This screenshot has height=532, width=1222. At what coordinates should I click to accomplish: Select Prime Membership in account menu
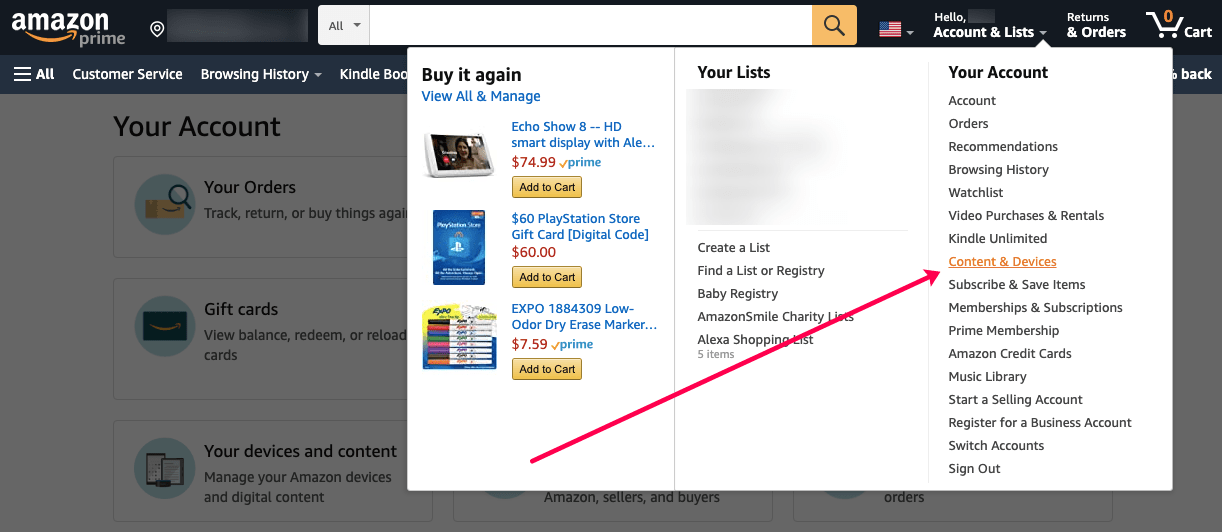[x=1003, y=331]
